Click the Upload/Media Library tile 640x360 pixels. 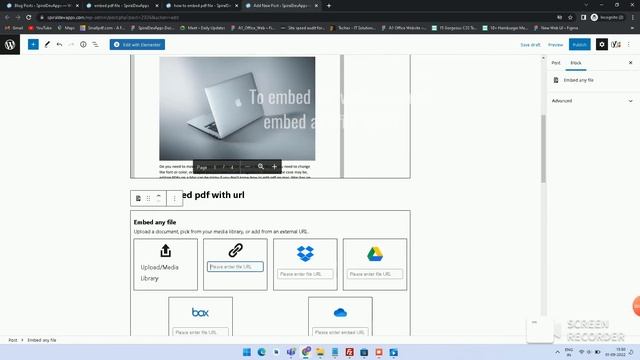[165, 264]
